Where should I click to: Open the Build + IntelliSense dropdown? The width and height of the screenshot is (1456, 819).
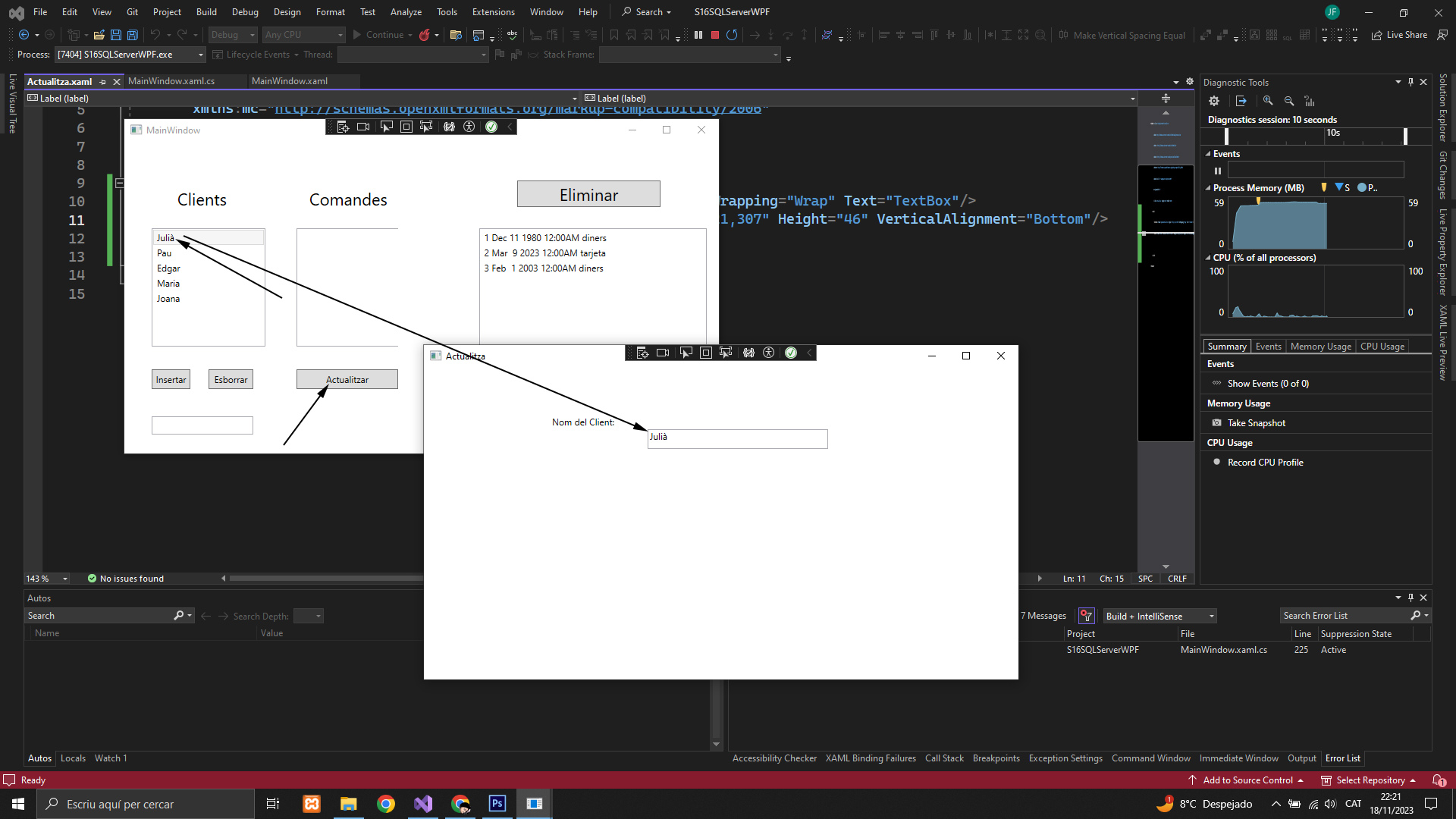[1159, 616]
